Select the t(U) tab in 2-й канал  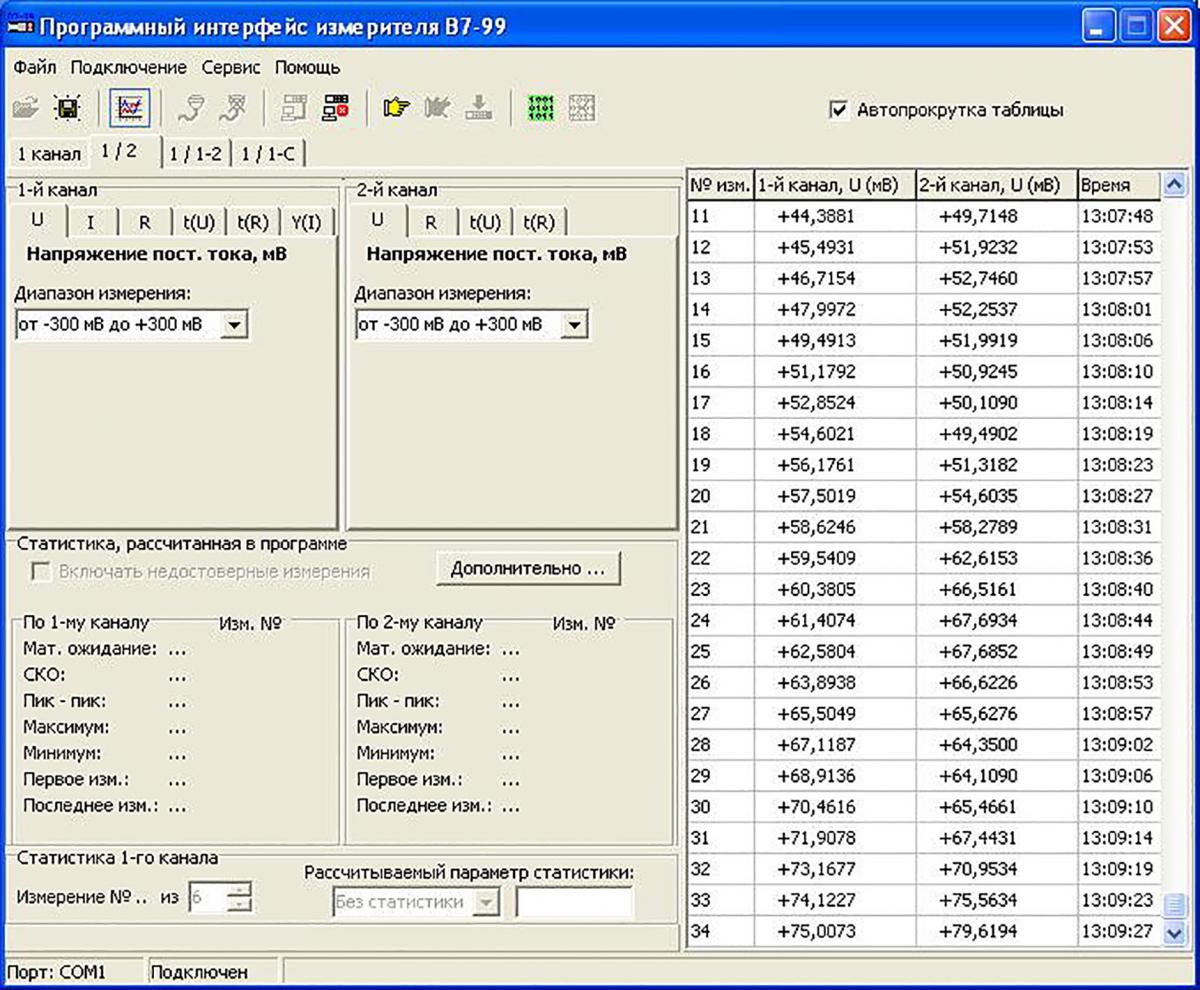pyautogui.click(x=485, y=222)
